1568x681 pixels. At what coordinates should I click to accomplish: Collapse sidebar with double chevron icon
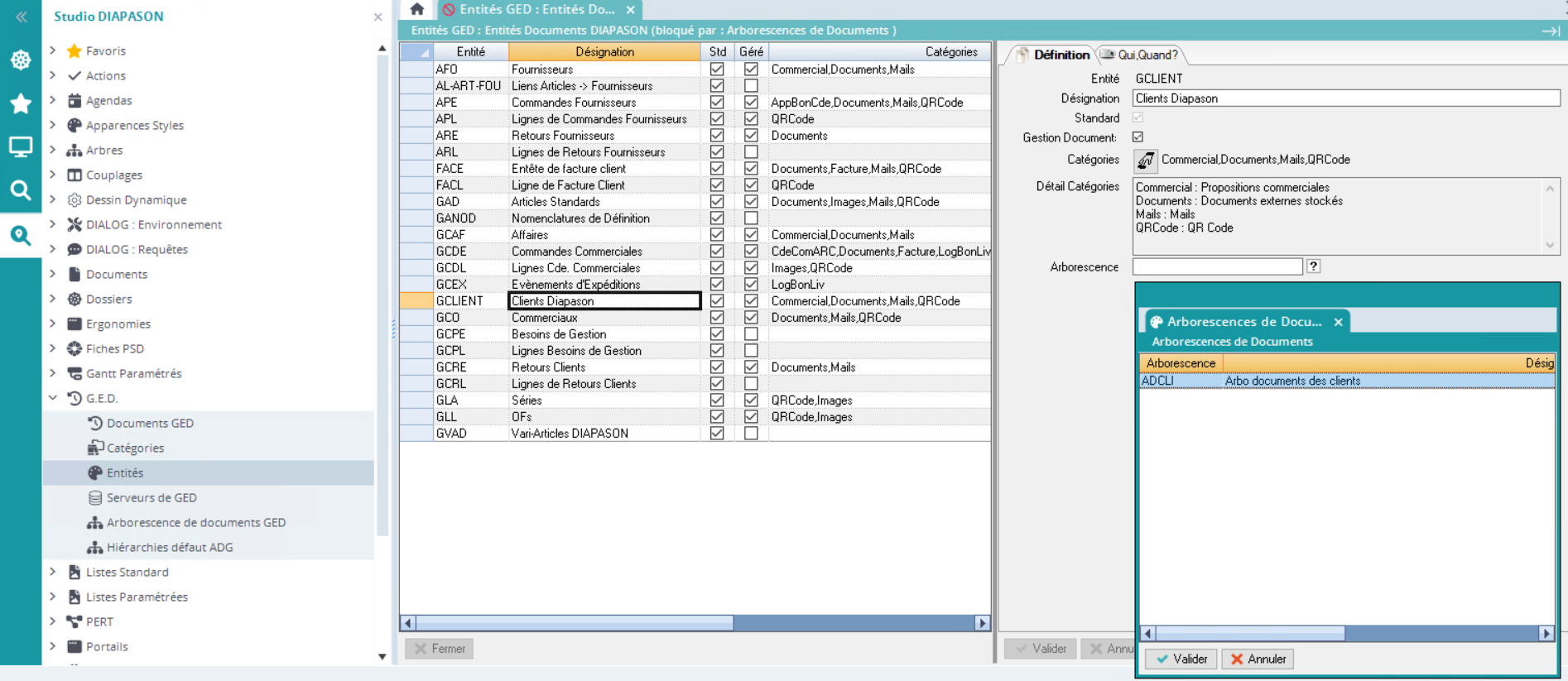(22, 17)
